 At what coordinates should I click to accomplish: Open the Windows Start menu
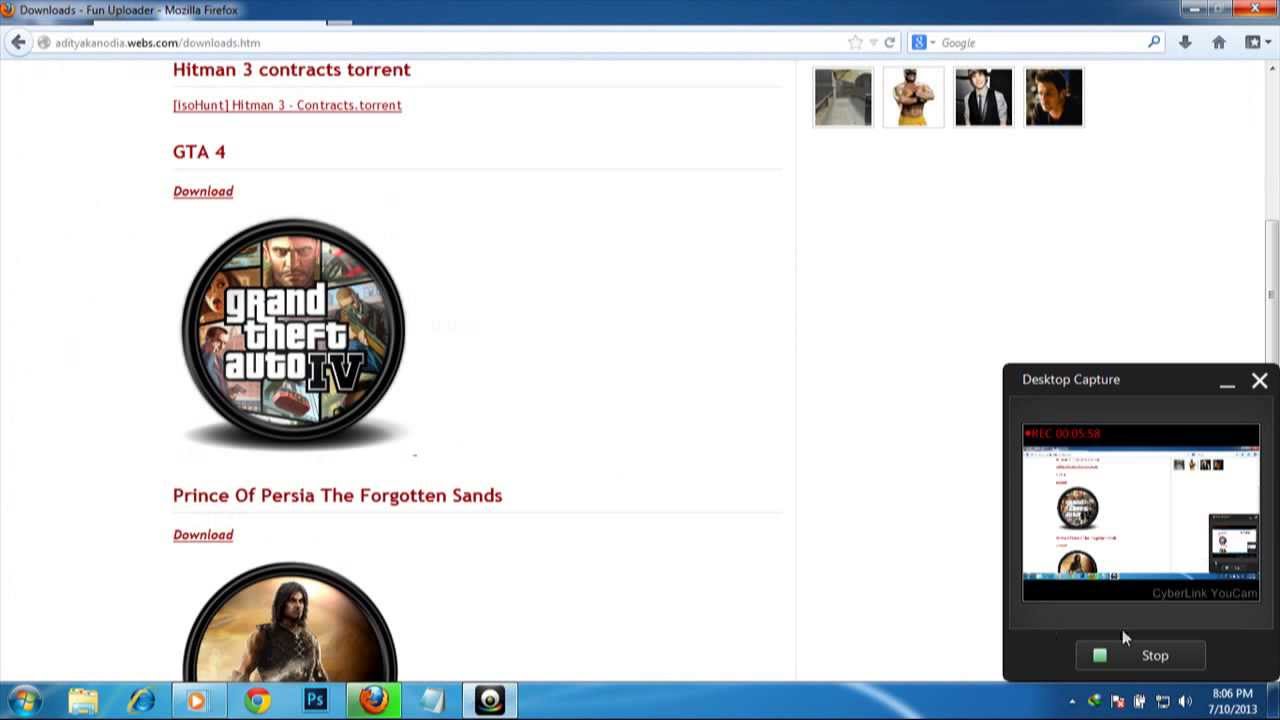coord(25,700)
